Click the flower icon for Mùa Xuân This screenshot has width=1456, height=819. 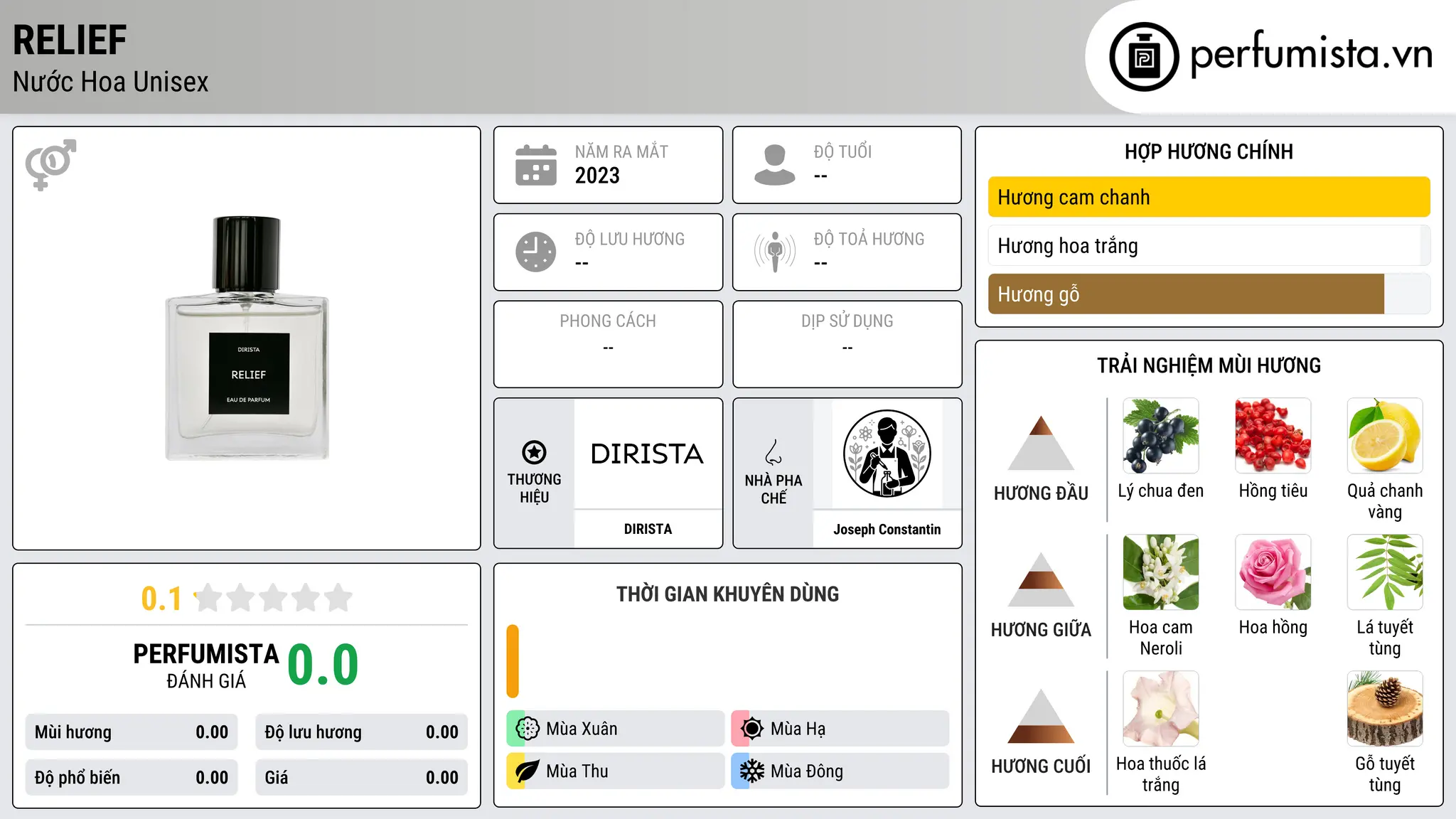(528, 729)
